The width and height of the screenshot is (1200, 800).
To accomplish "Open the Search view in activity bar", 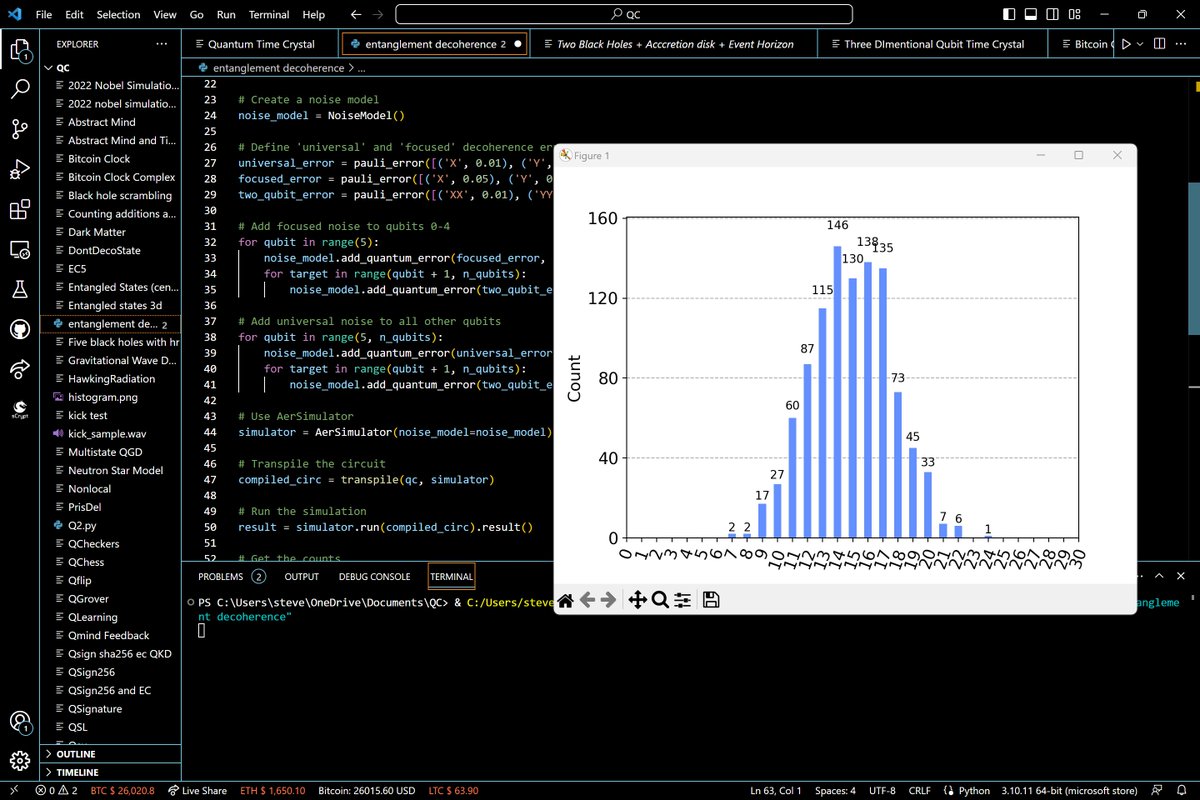I will pyautogui.click(x=20, y=88).
